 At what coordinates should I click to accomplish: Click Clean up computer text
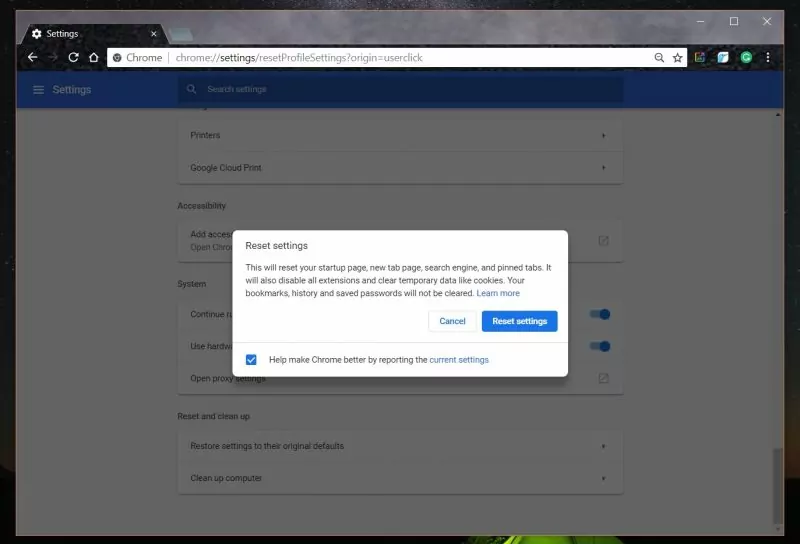(226, 478)
